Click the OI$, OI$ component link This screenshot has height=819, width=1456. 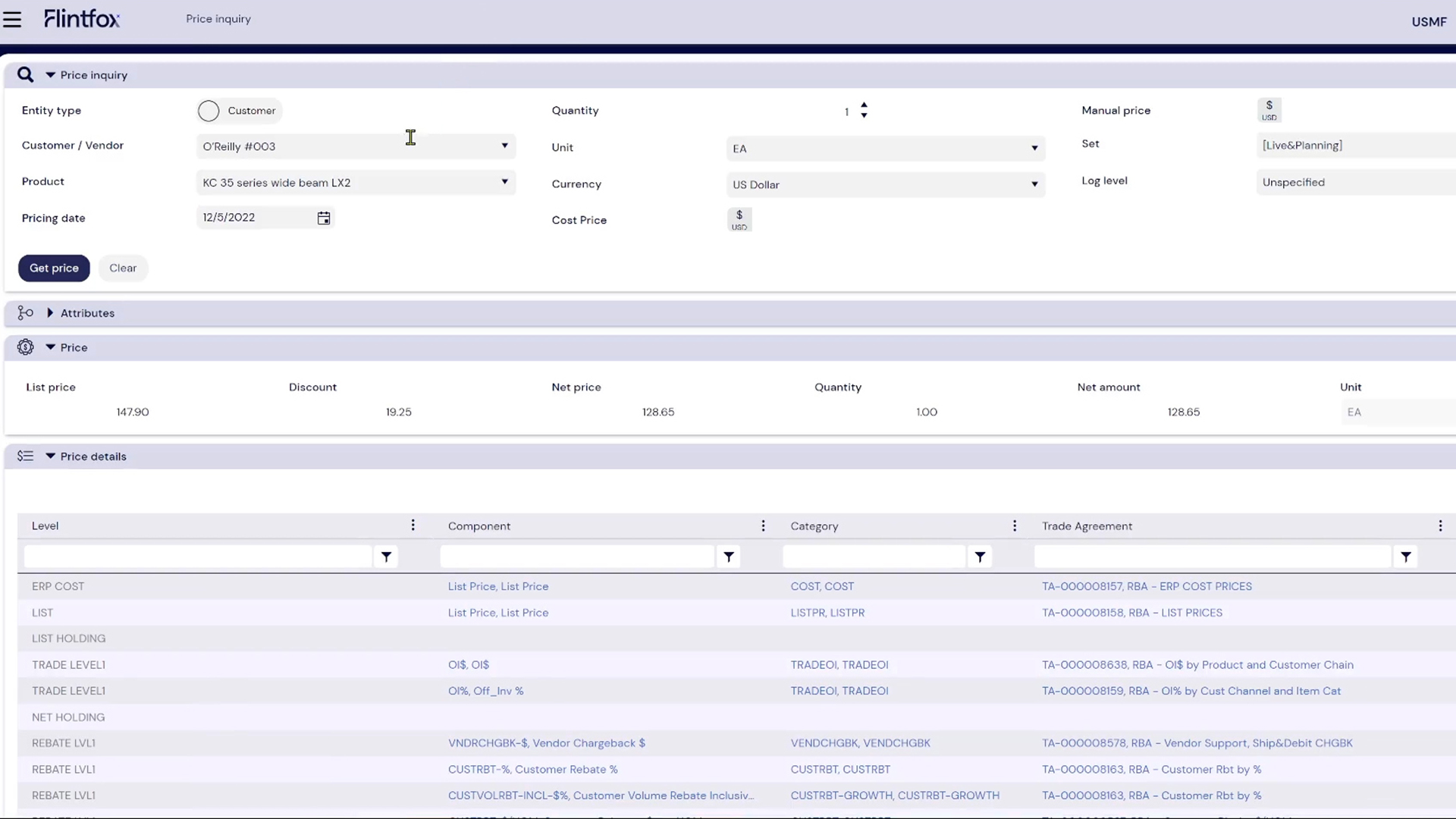469,665
